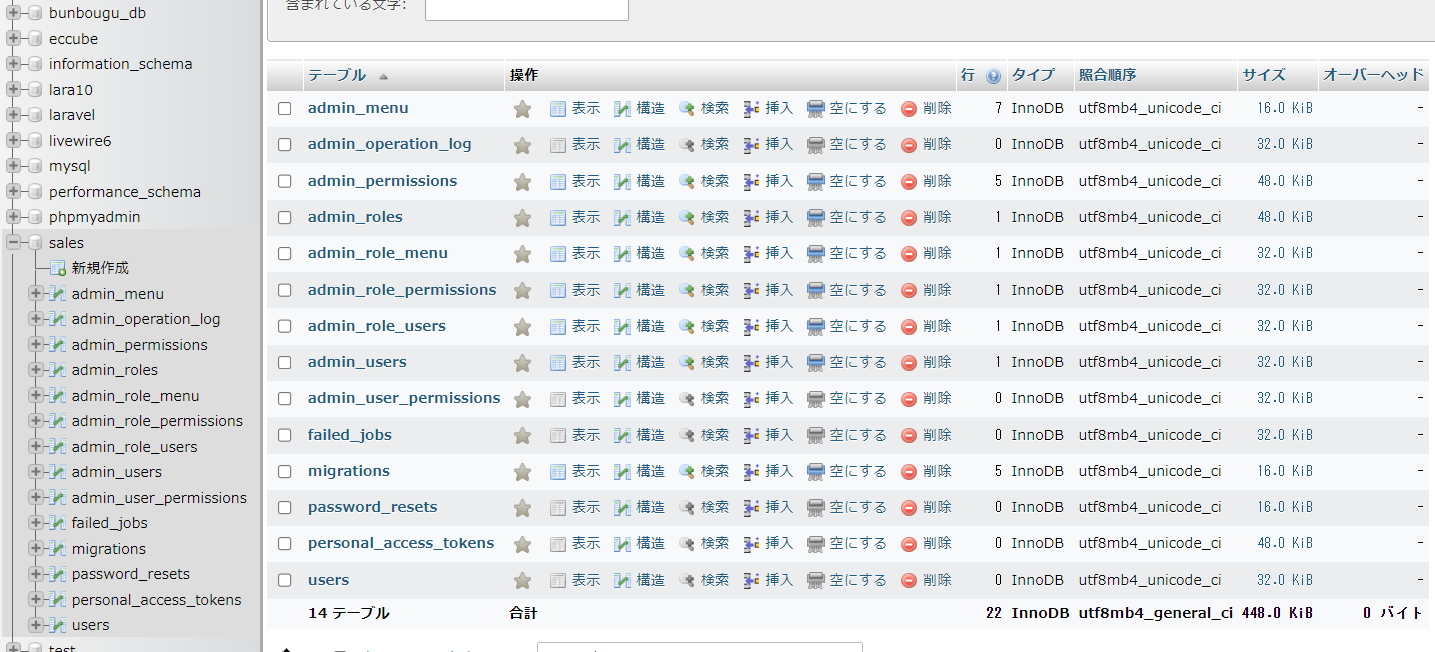Expand admin_roles table node in sidebar
Screen dimensions: 1435x652
coord(36,370)
